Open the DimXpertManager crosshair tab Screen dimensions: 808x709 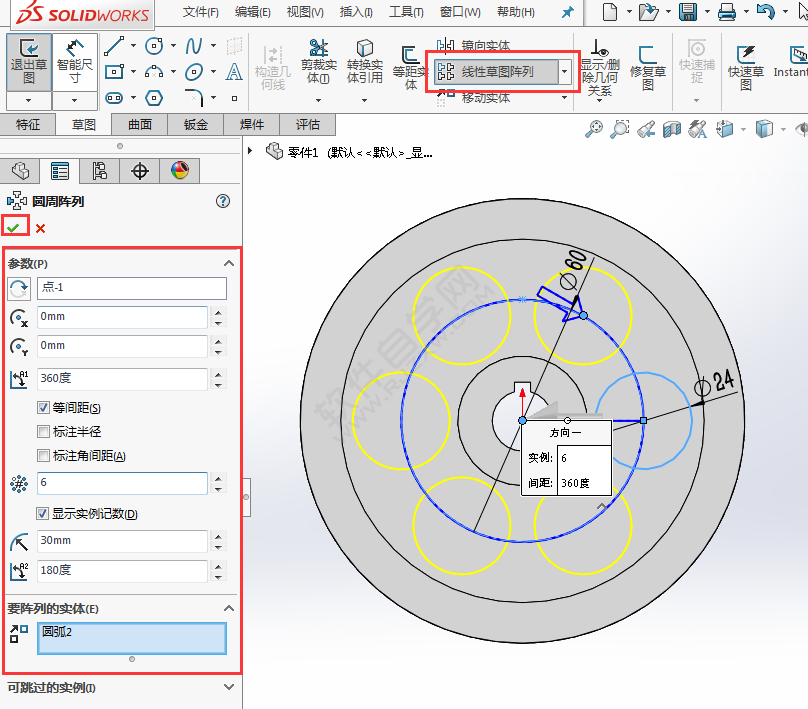click(x=140, y=171)
